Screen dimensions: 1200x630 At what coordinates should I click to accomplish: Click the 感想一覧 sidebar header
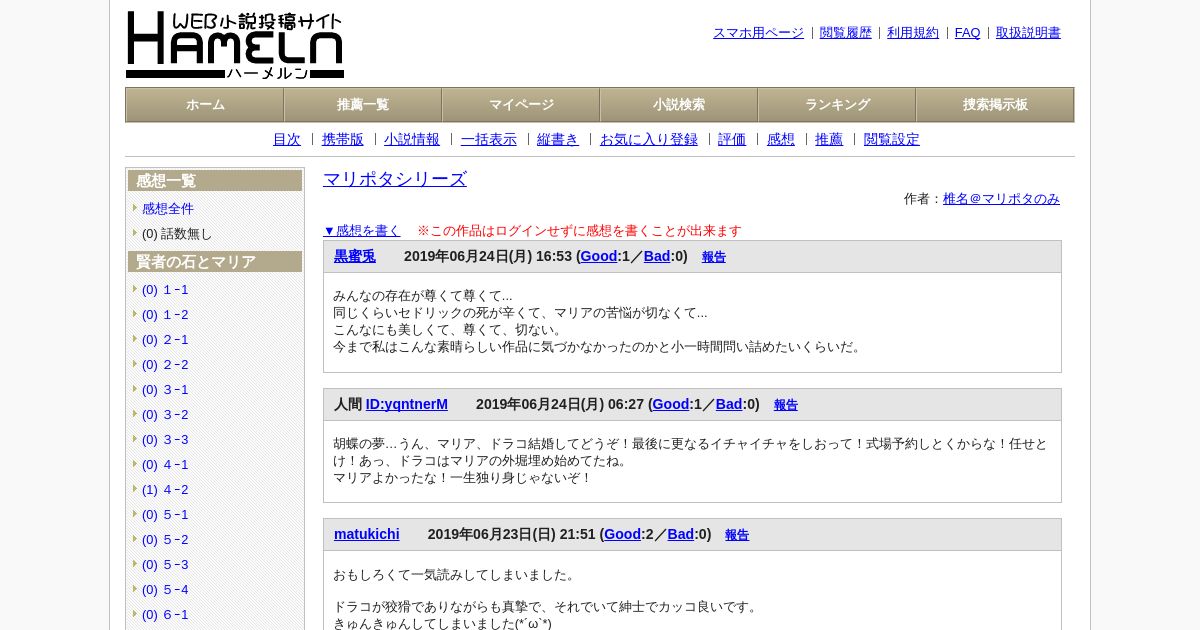click(215, 181)
